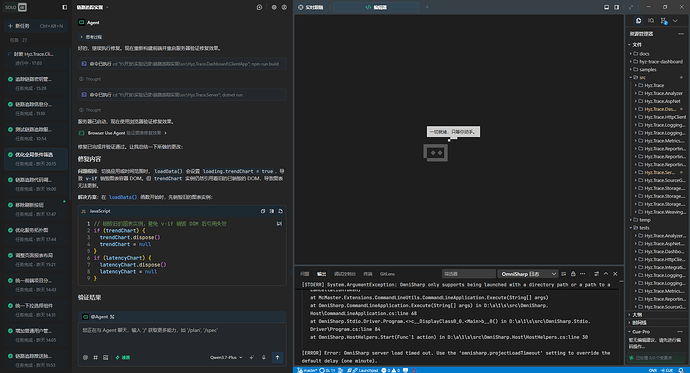The width and height of the screenshot is (690, 373).
Task: Open user profile icon in chat header
Action: click(x=284, y=7)
